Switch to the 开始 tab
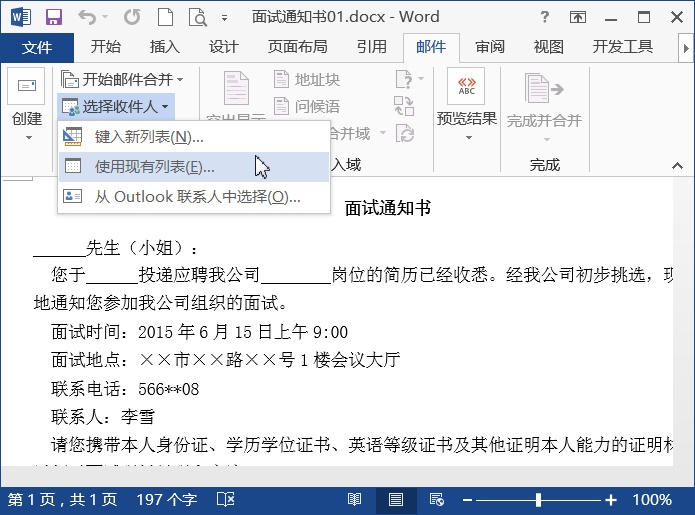Screen dimensions: 695x515 click(x=105, y=47)
